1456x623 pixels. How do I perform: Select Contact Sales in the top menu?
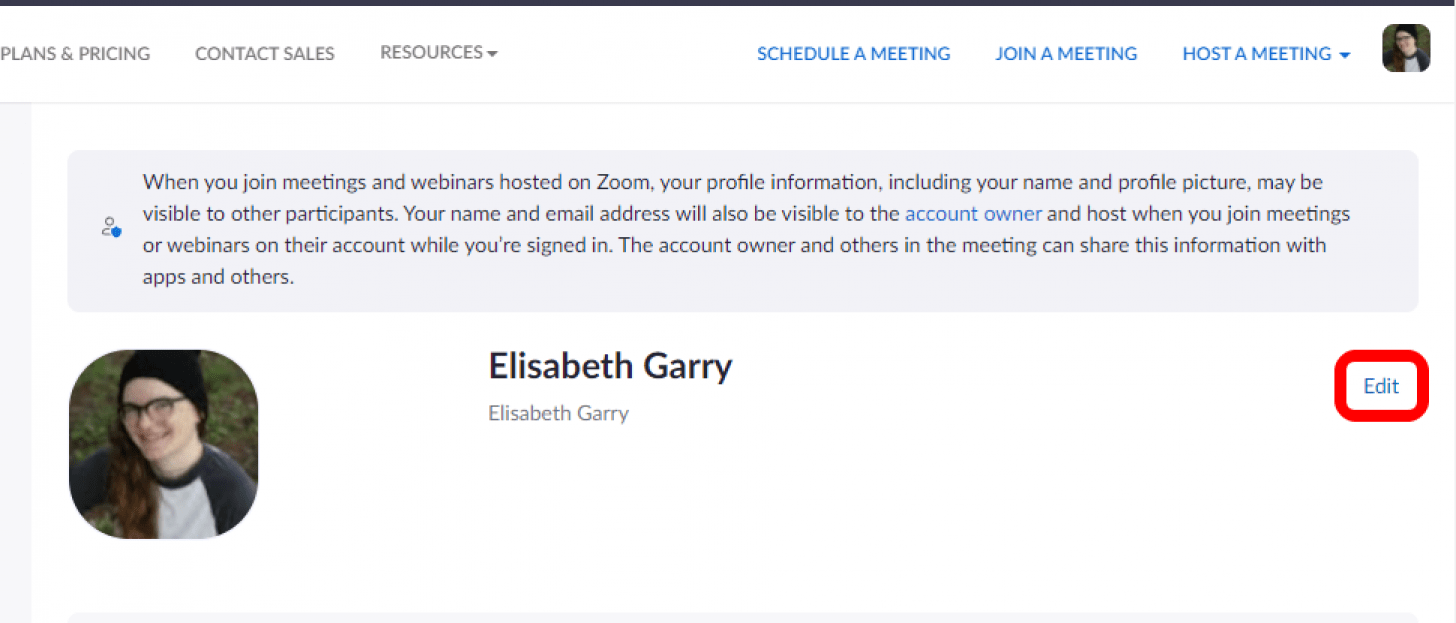[x=264, y=53]
